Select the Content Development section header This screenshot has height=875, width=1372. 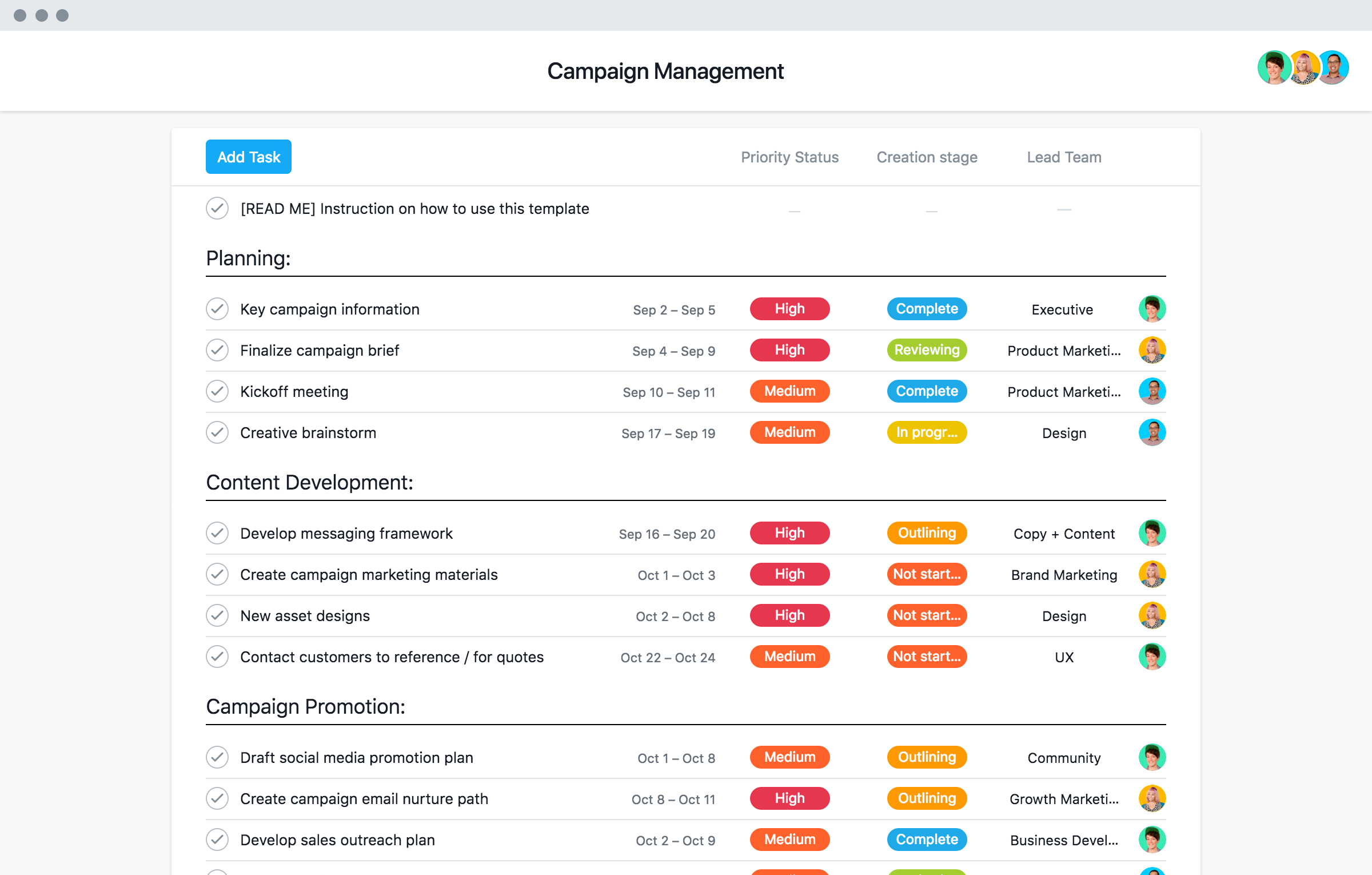(x=309, y=481)
